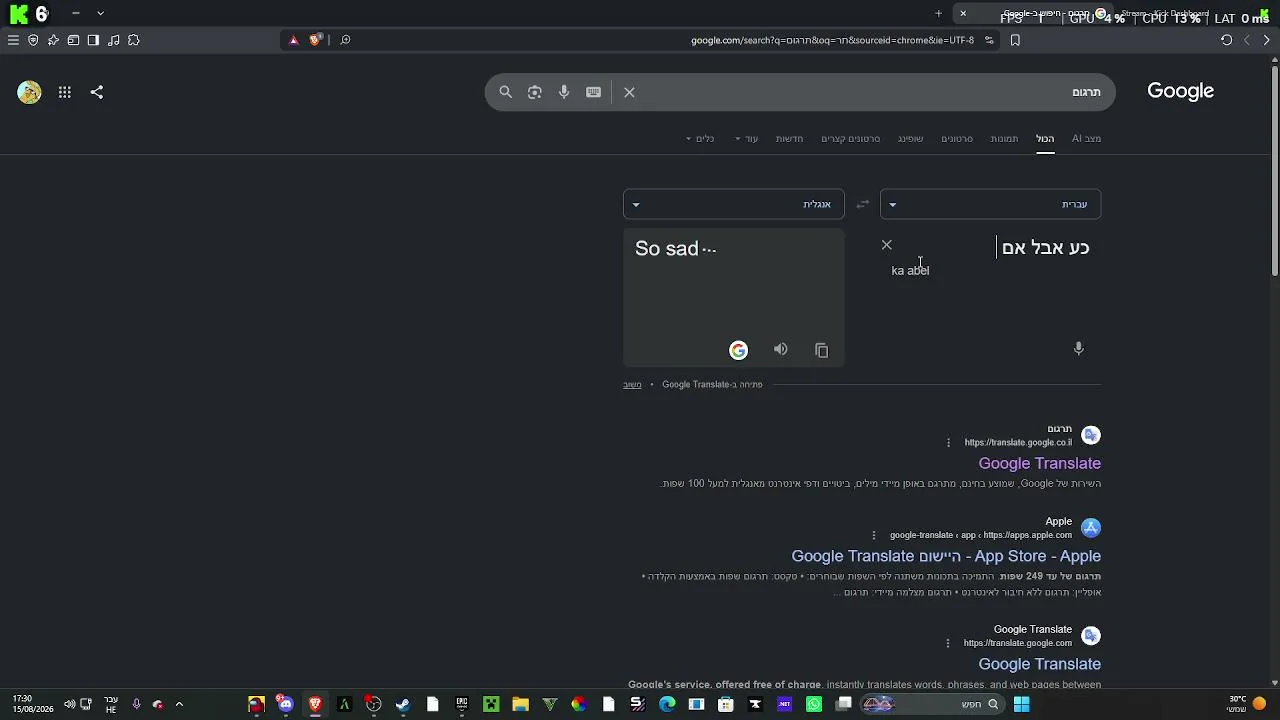Open Google Translate App Store result
Screen dimensions: 1280x720
pyautogui.click(x=946, y=556)
